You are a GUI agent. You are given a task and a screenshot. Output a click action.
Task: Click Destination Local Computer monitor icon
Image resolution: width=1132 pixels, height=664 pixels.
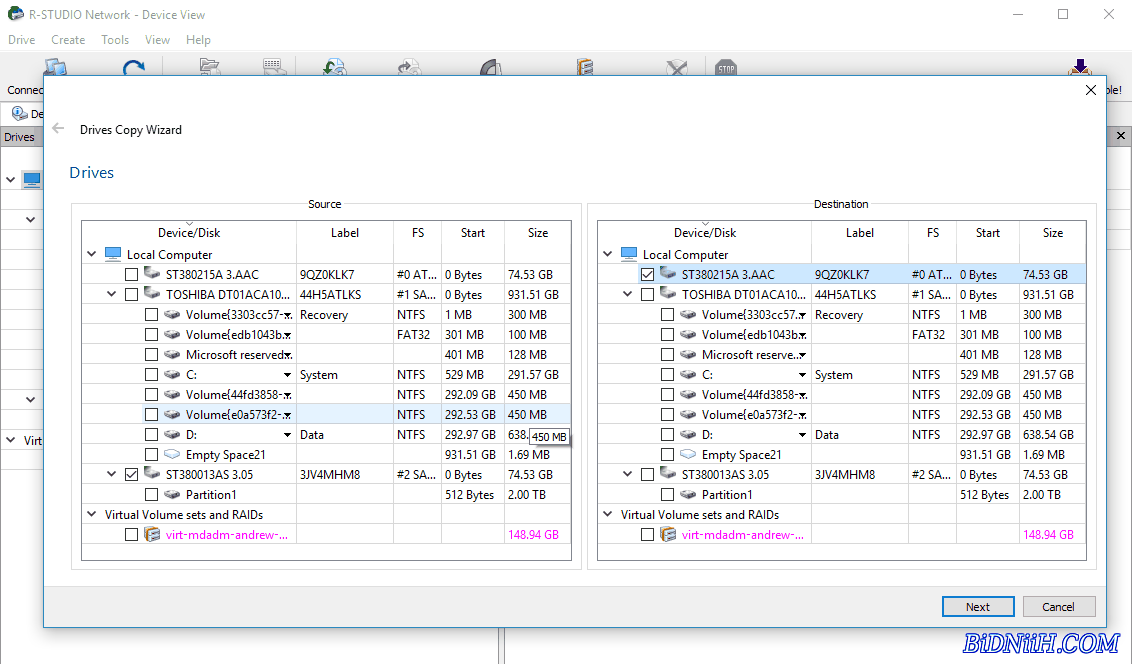click(x=629, y=254)
